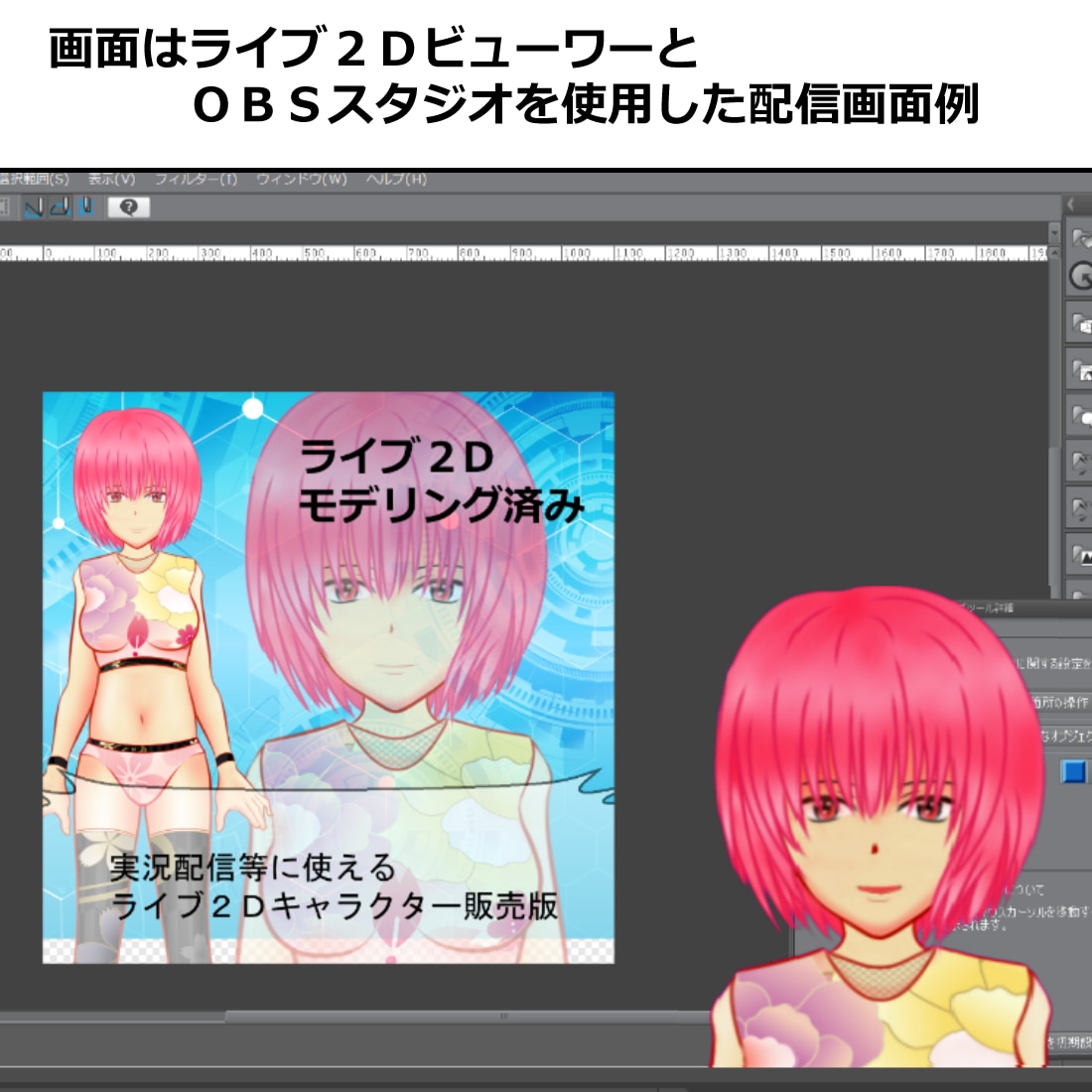Click the Live2D avatar overlay at lower right
The width and height of the screenshot is (1092, 1092).
[x=879, y=827]
